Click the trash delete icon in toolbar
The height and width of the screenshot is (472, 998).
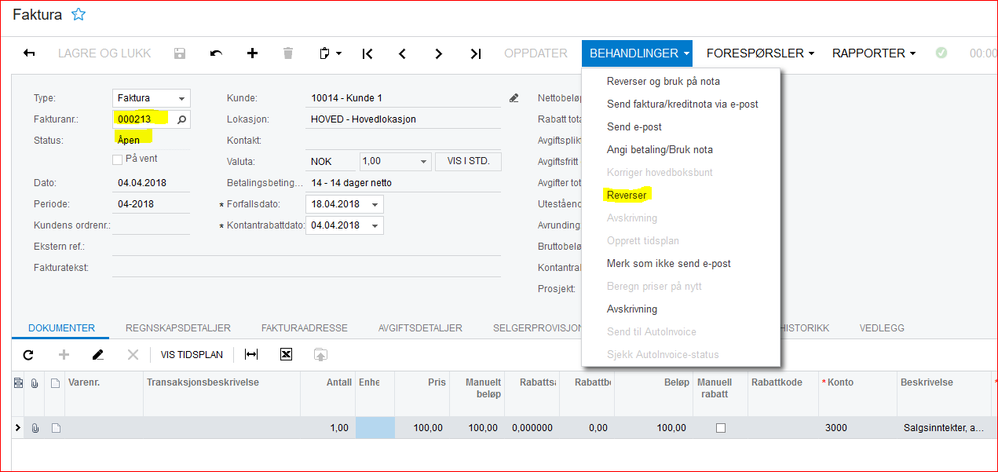[x=288, y=53]
